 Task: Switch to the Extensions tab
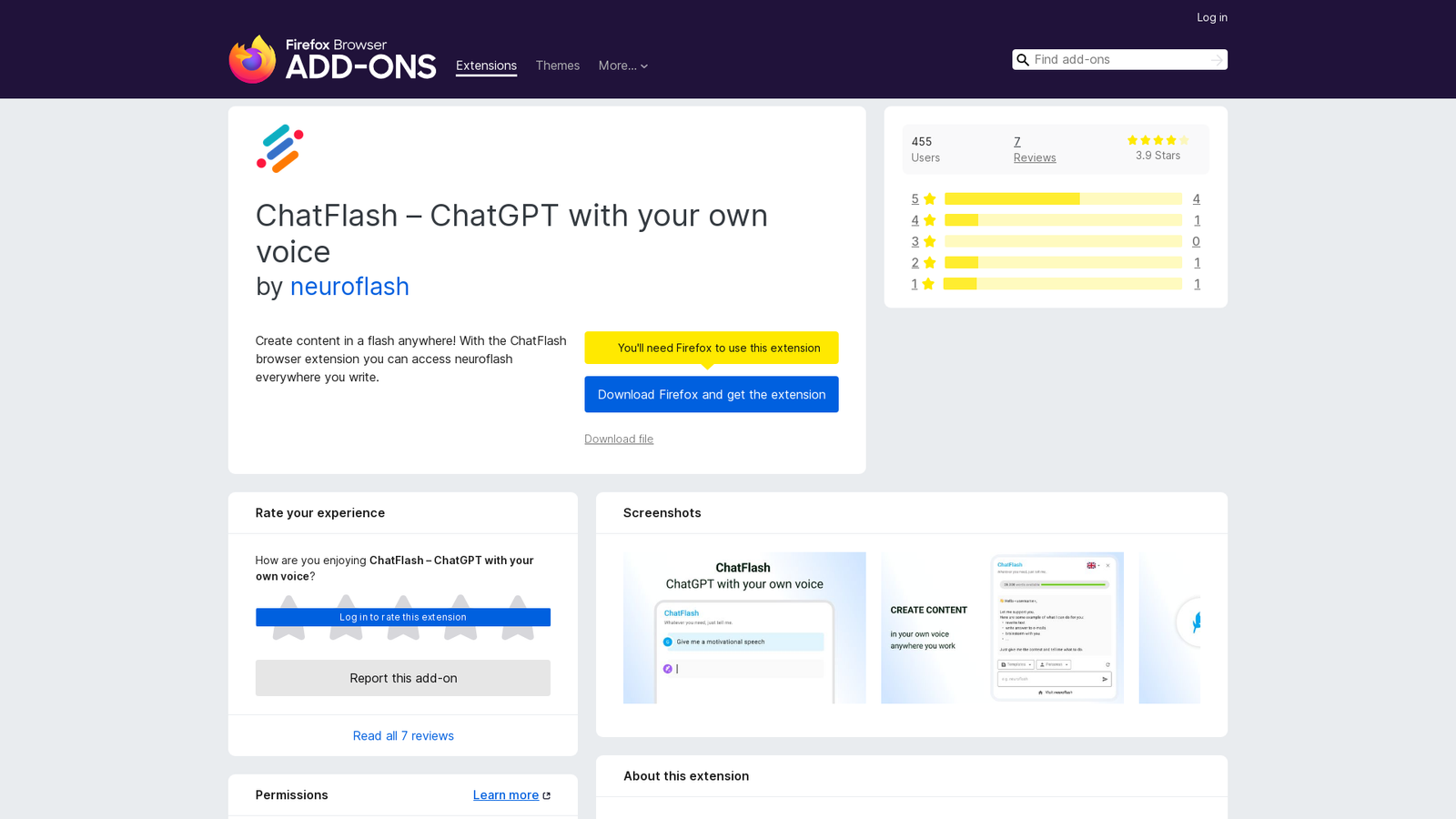(486, 66)
